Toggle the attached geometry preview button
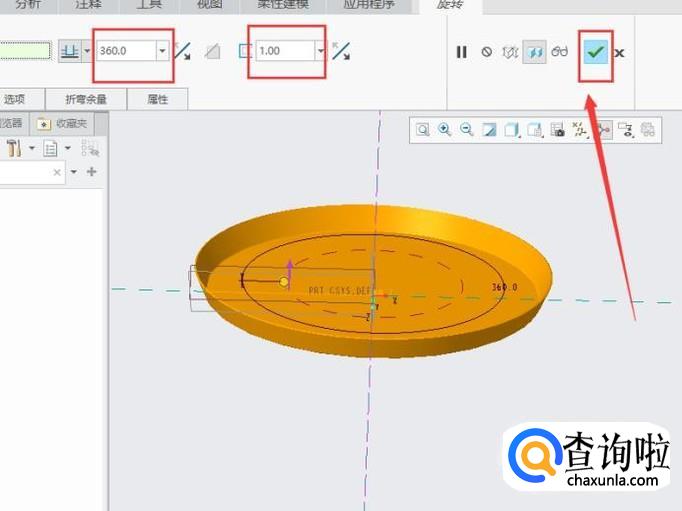Image resolution: width=682 pixels, height=511 pixels. [x=534, y=52]
